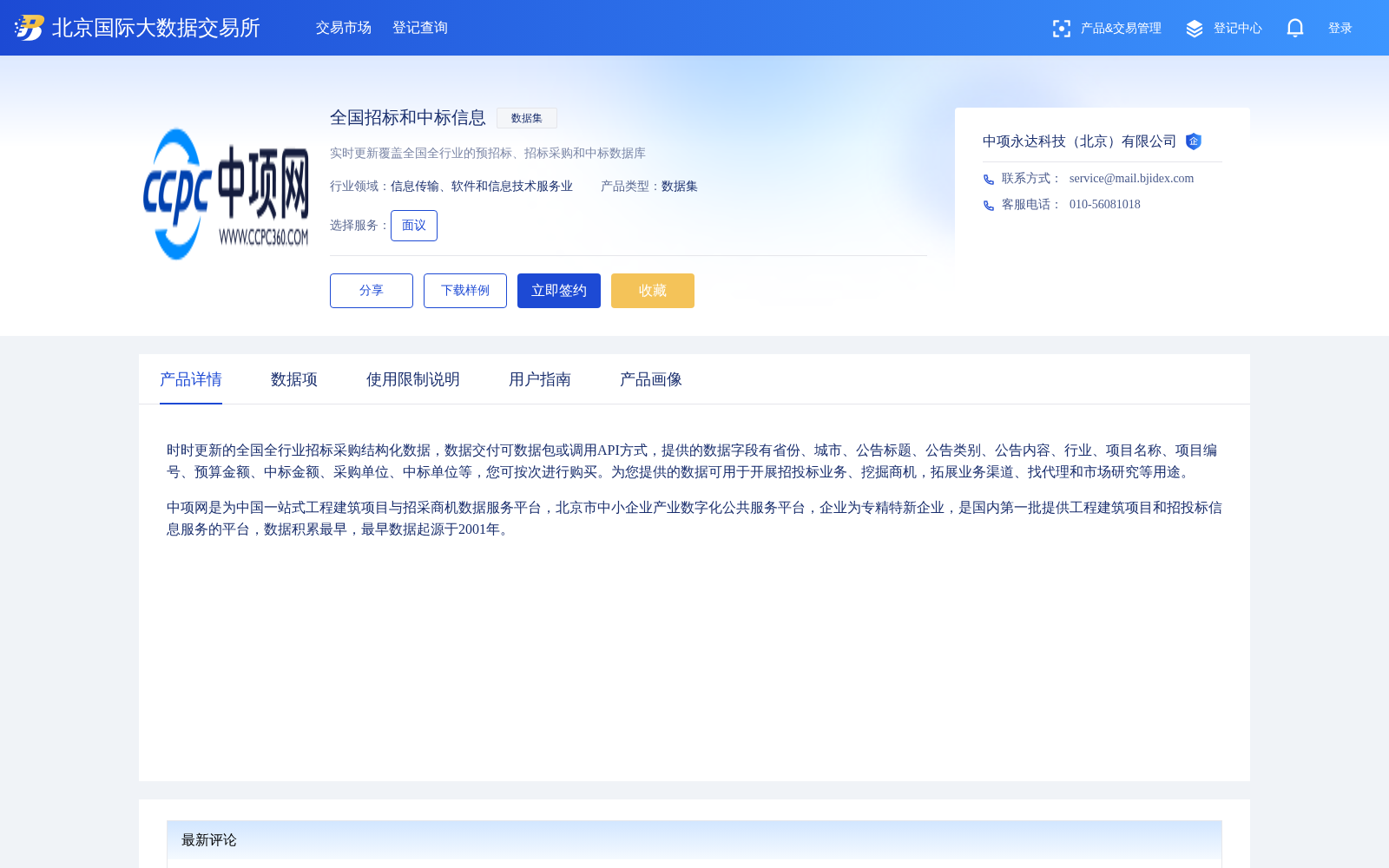Switch to the 产品画像 tab
The image size is (1389, 868).
[651, 379]
